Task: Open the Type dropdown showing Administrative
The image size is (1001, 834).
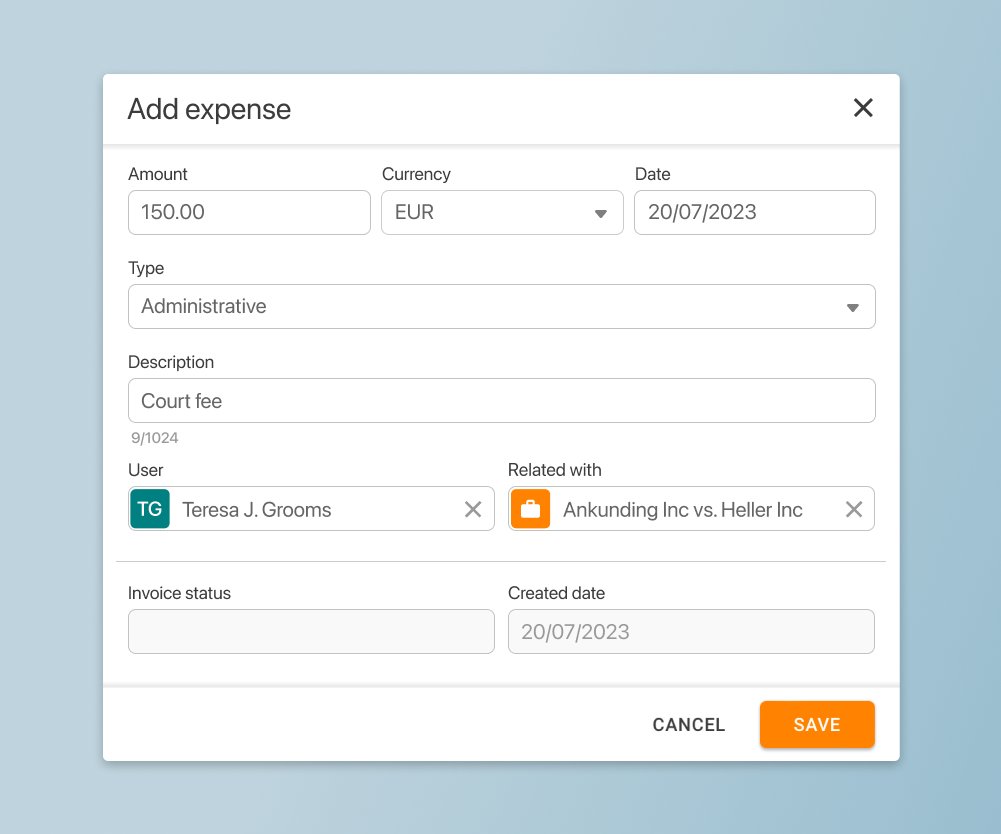Action: point(502,307)
